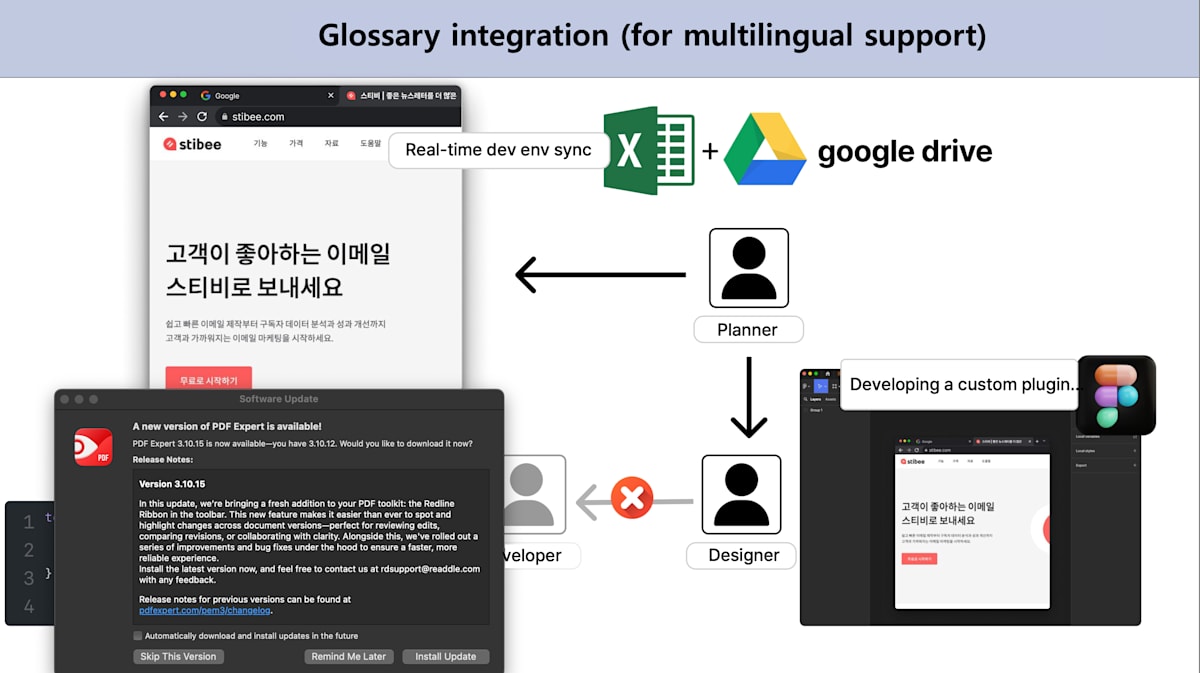Enable automatically download and install updates
1200x673 pixels.
(x=138, y=636)
